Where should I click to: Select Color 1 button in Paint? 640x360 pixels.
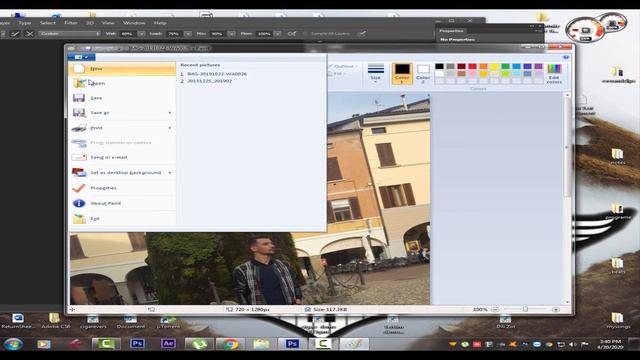pyautogui.click(x=402, y=74)
